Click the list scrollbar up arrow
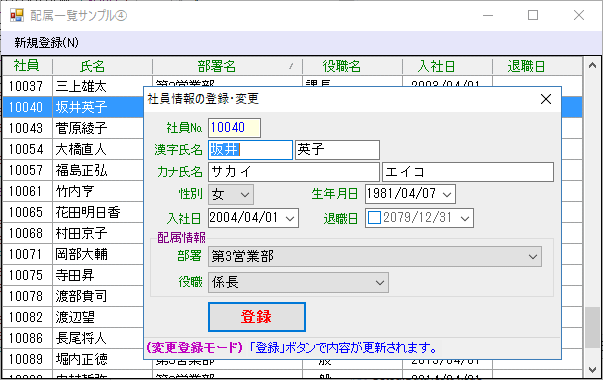Screen dimensions: 603x380 592,65
